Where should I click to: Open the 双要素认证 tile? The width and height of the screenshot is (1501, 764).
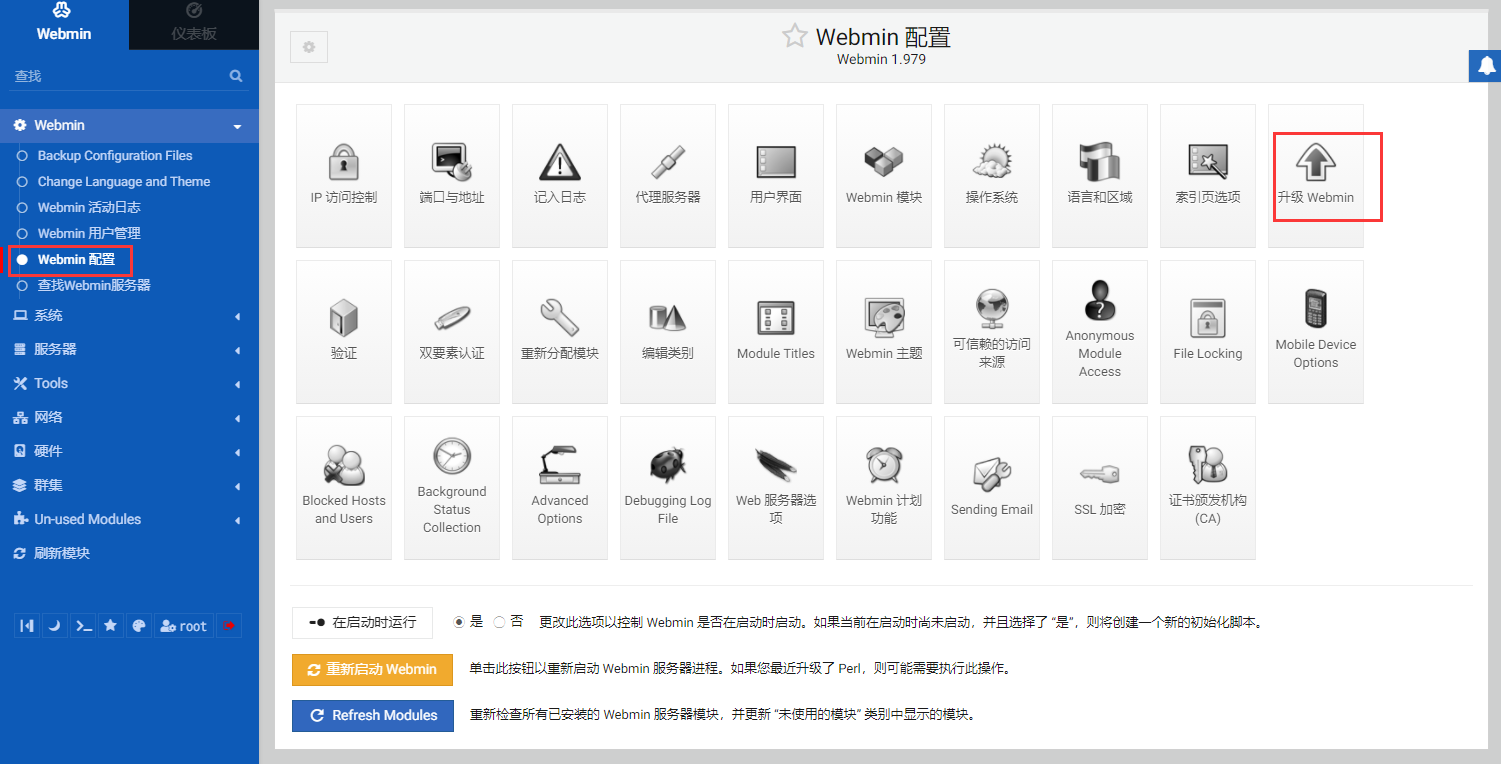452,332
